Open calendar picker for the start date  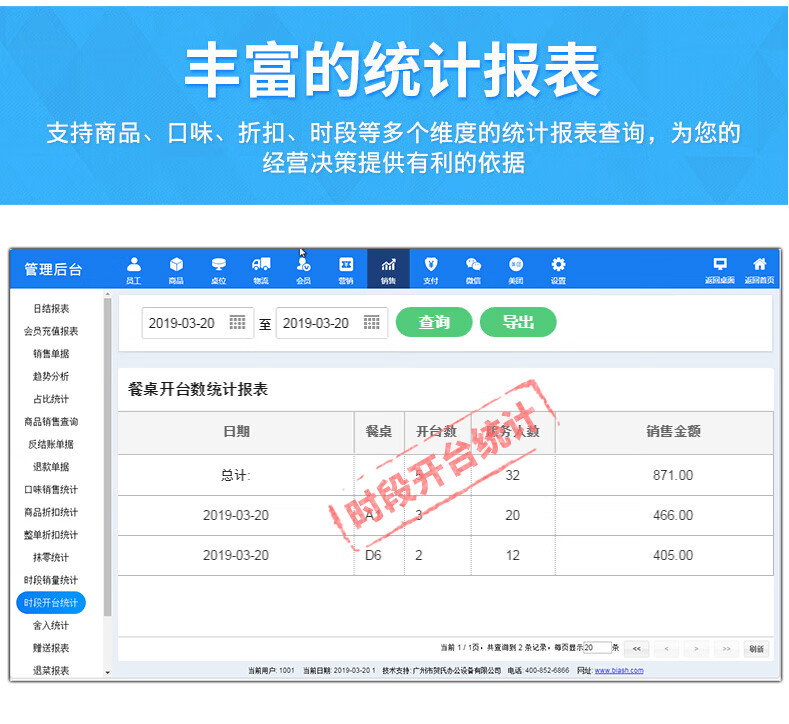point(237,322)
